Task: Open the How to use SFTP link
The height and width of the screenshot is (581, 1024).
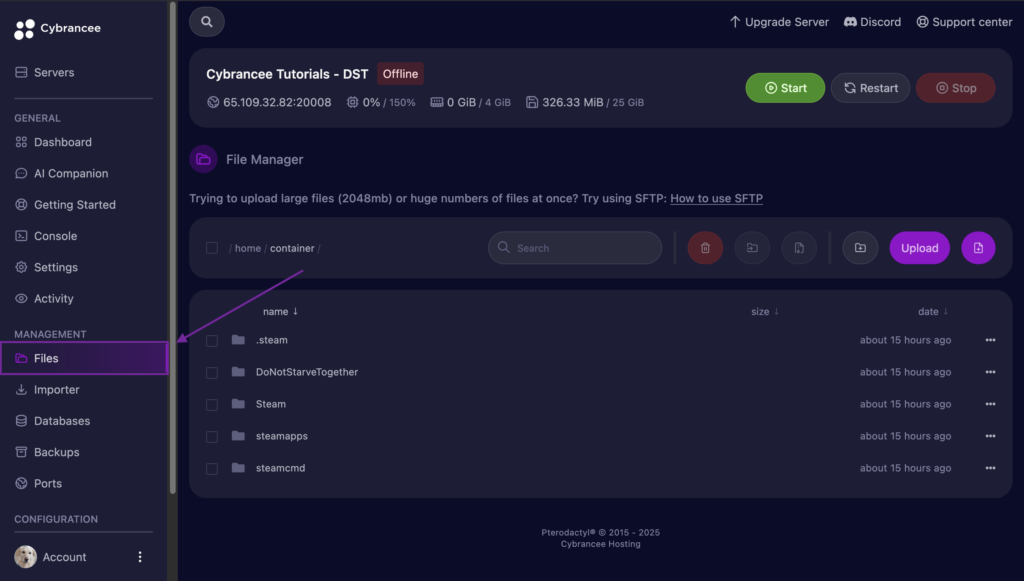Action: click(716, 199)
